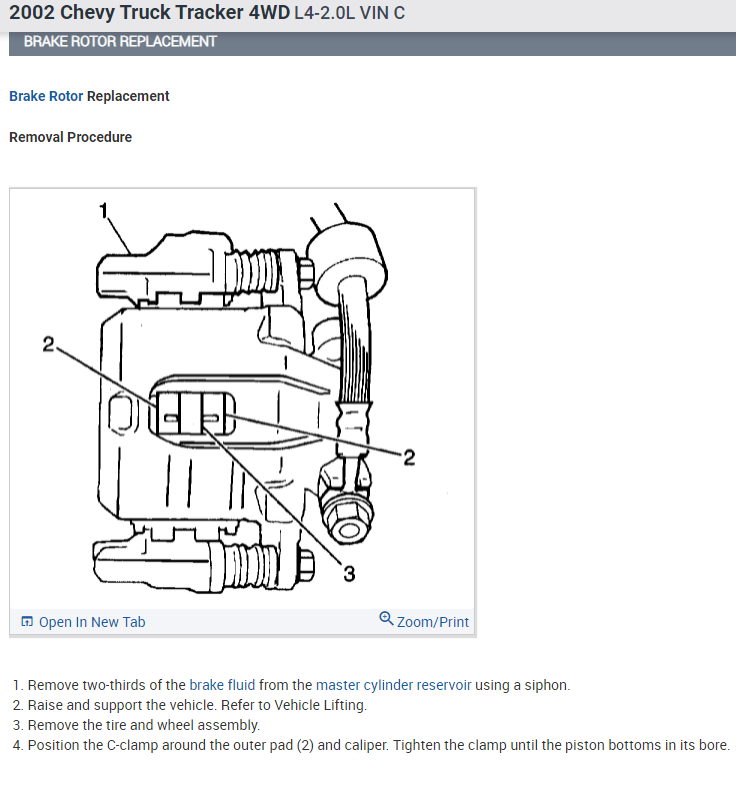
Task: Click the right callout 2 near the hose
Action: (409, 457)
